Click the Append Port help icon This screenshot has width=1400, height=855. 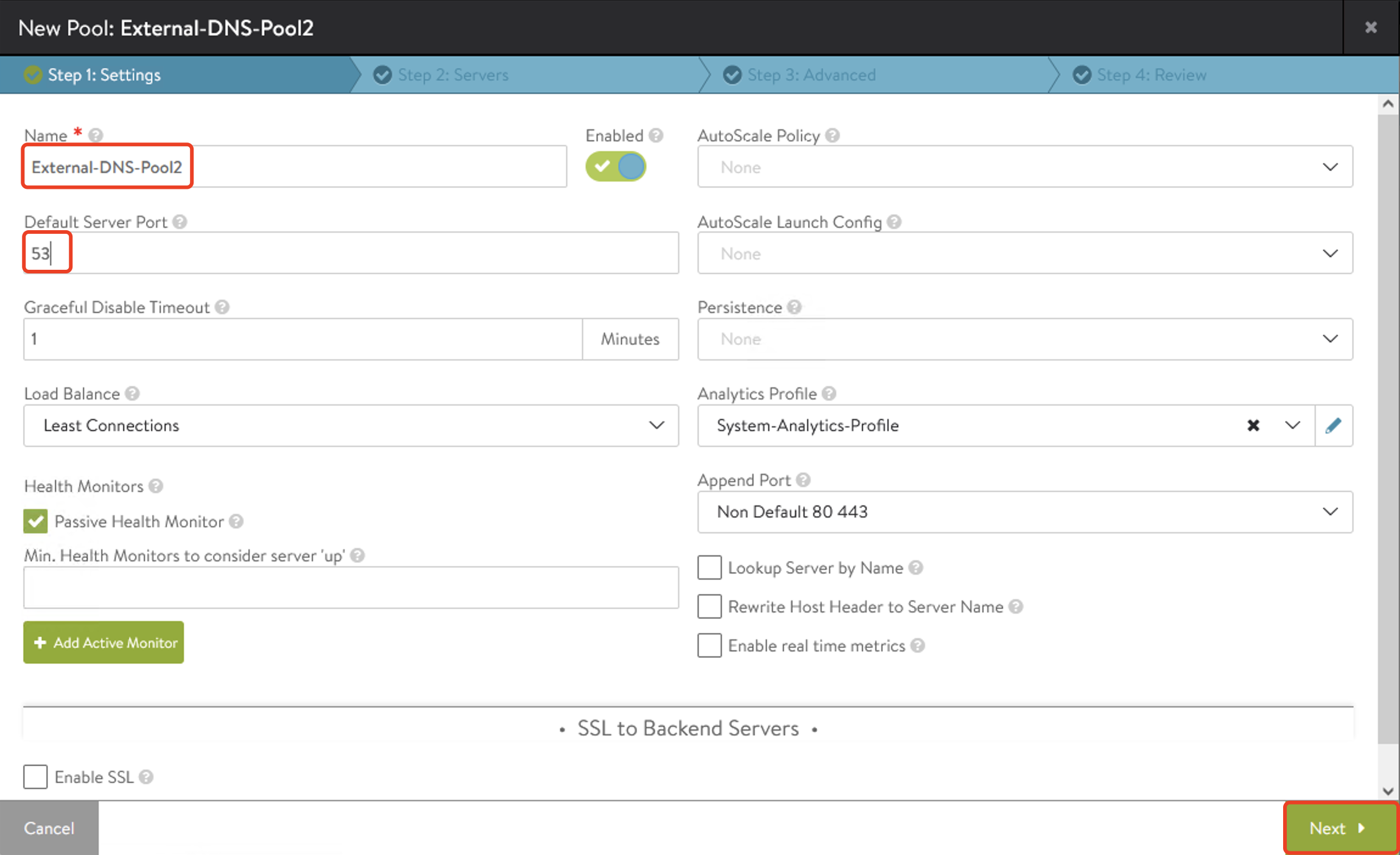click(803, 480)
